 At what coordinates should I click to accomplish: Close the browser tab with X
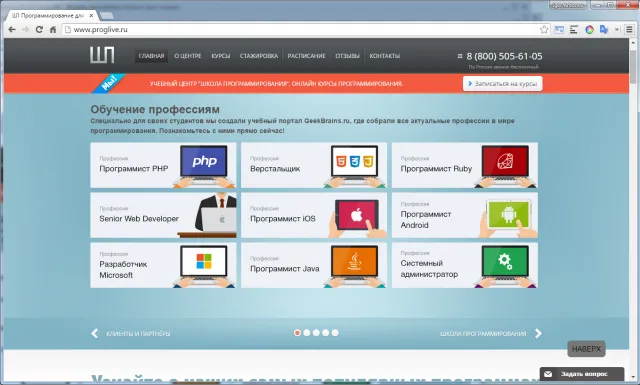point(91,16)
